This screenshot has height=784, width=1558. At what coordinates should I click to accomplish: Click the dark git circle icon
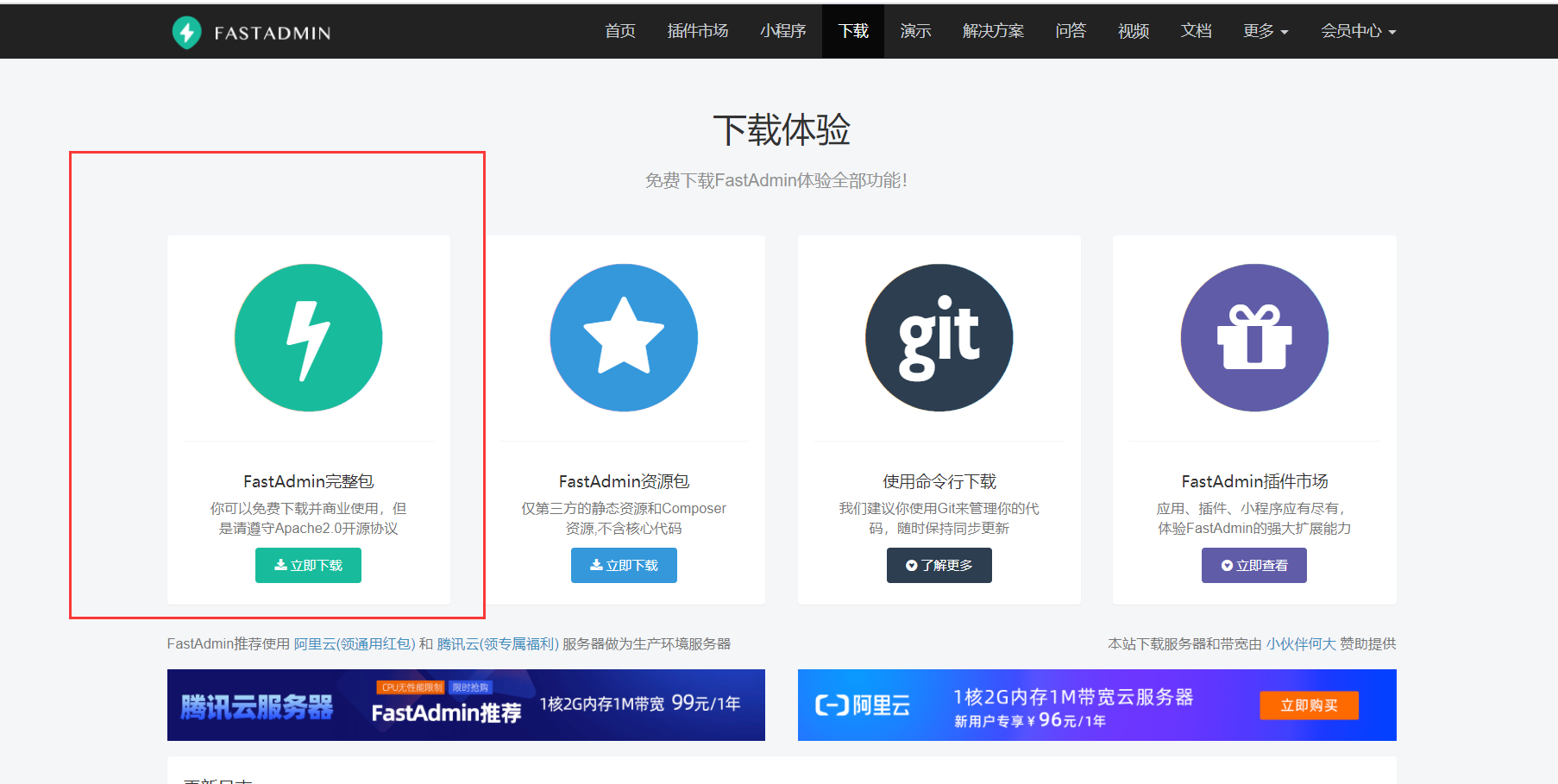pyautogui.click(x=939, y=337)
